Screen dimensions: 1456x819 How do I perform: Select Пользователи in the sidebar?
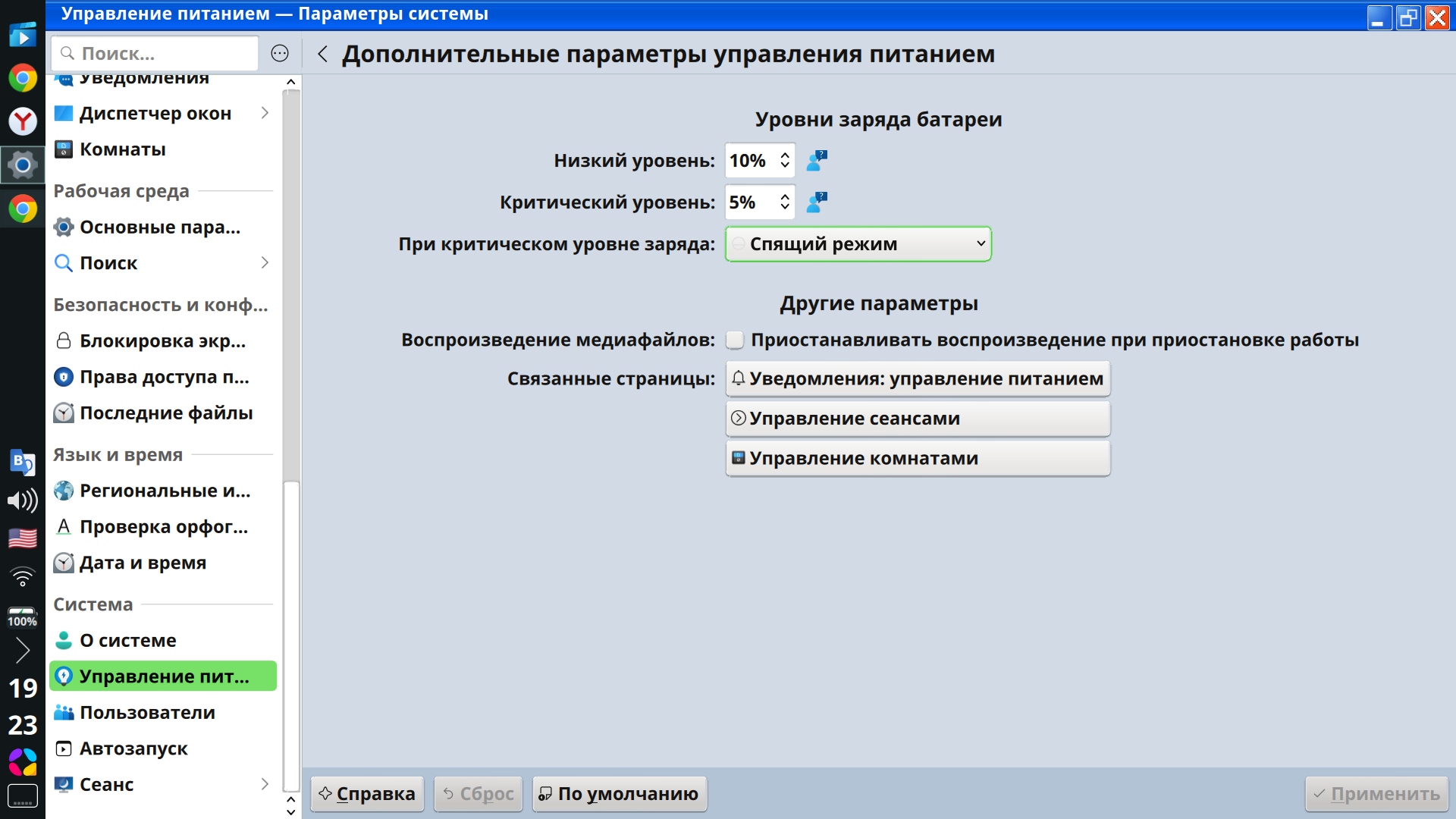tap(148, 713)
